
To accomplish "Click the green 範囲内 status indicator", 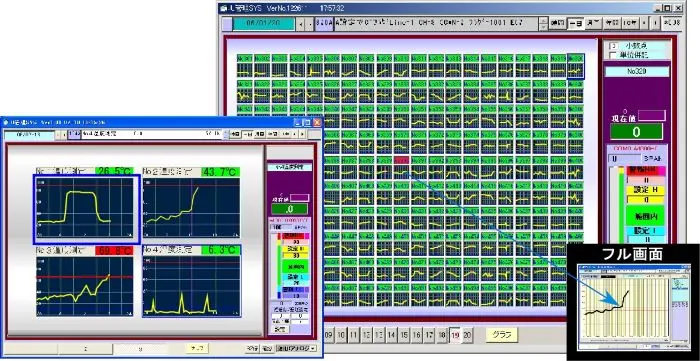I will coord(646,216).
